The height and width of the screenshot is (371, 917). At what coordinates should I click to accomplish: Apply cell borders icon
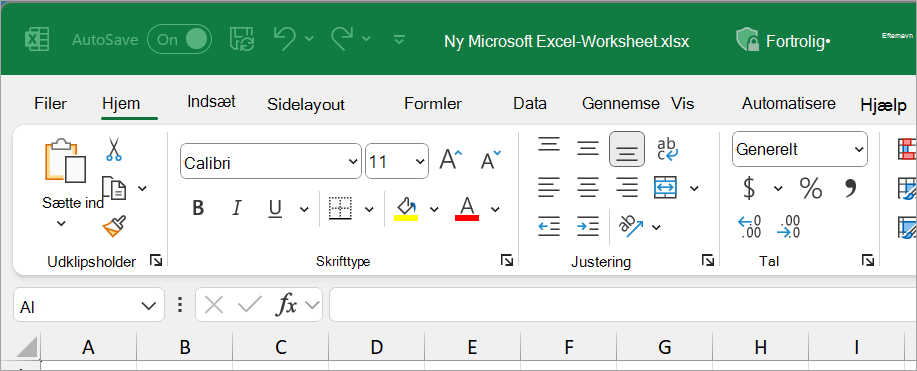(x=340, y=208)
